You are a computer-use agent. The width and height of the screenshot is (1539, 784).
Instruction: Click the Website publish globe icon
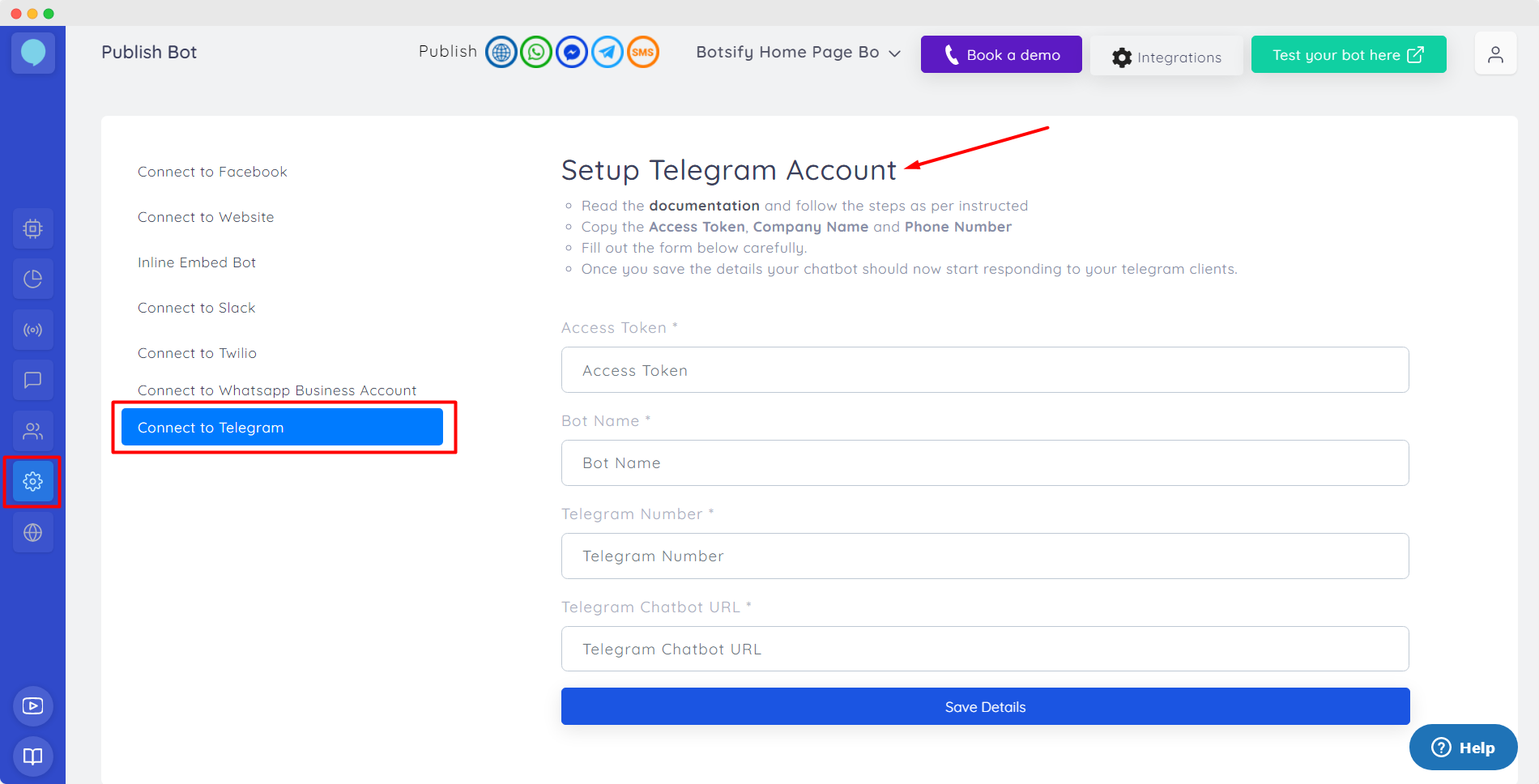(x=501, y=53)
